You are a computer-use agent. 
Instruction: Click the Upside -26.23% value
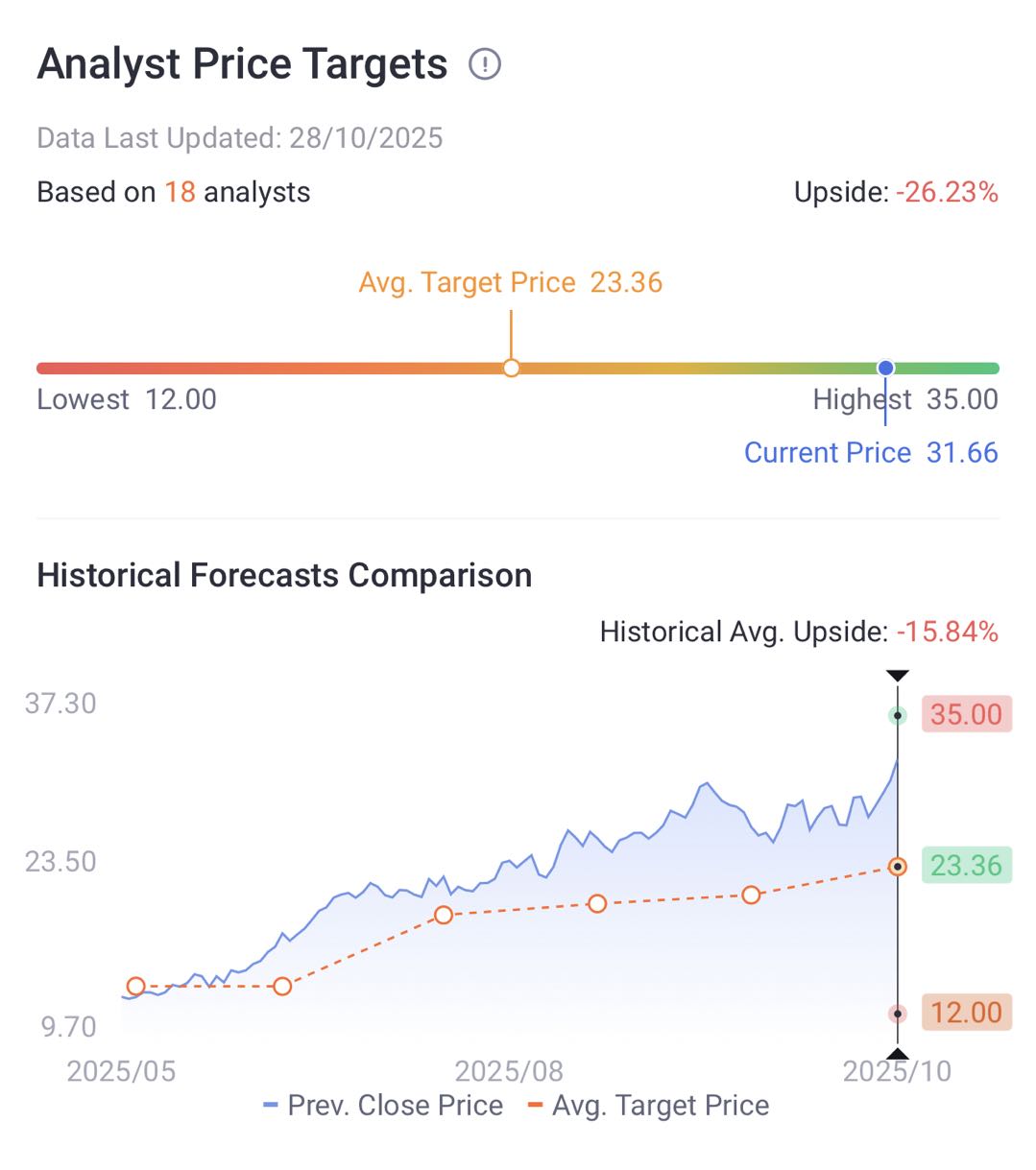point(947,192)
